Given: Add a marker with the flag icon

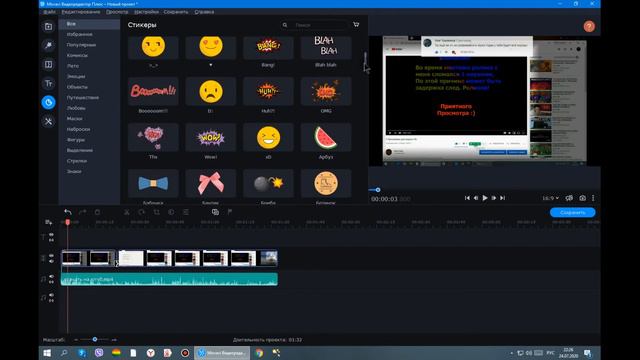Looking at the screenshot, I should pos(230,212).
